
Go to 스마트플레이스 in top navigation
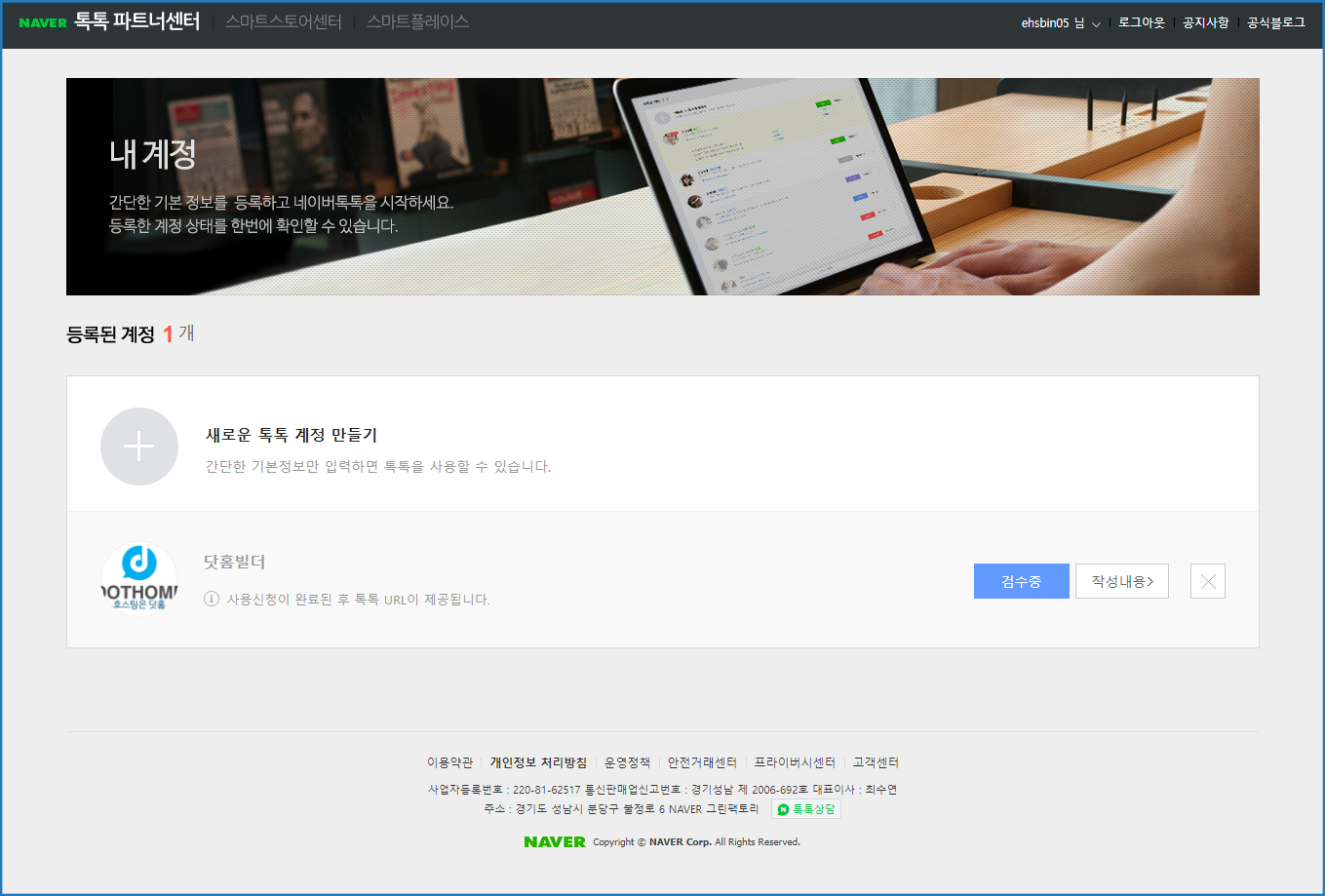coord(417,21)
